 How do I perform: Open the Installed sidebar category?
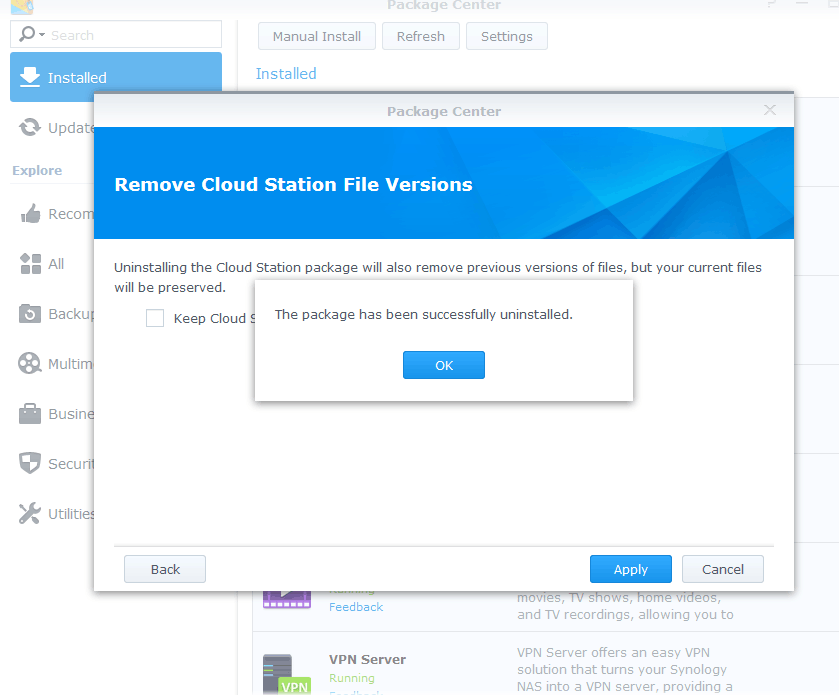click(116, 77)
